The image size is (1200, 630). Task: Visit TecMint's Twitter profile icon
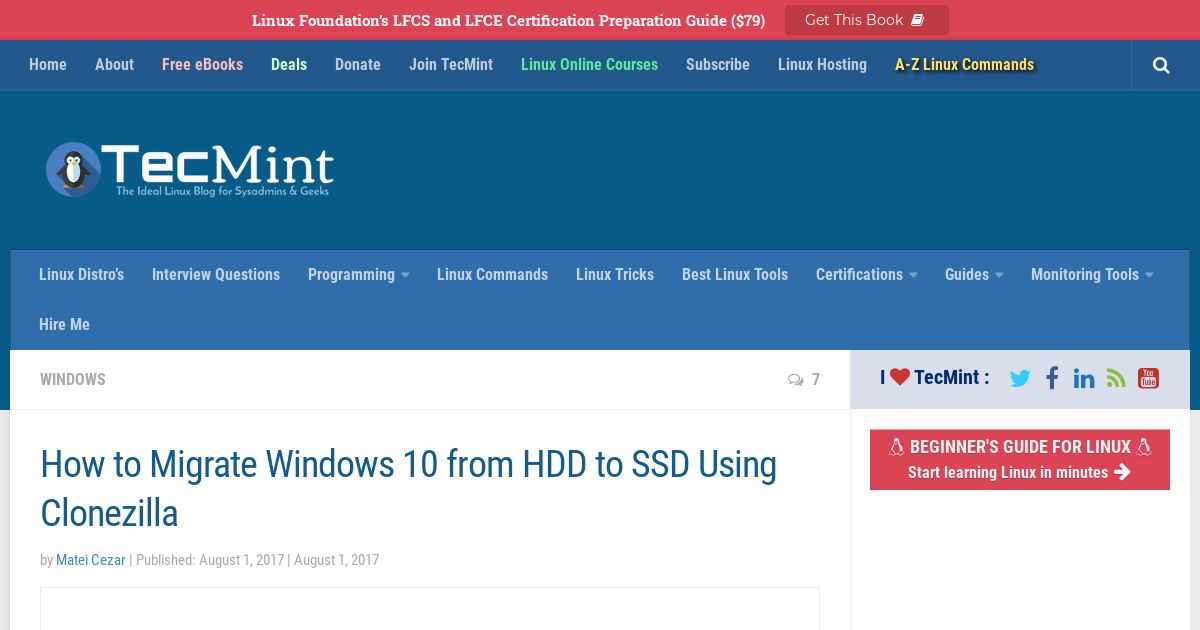click(x=1020, y=378)
